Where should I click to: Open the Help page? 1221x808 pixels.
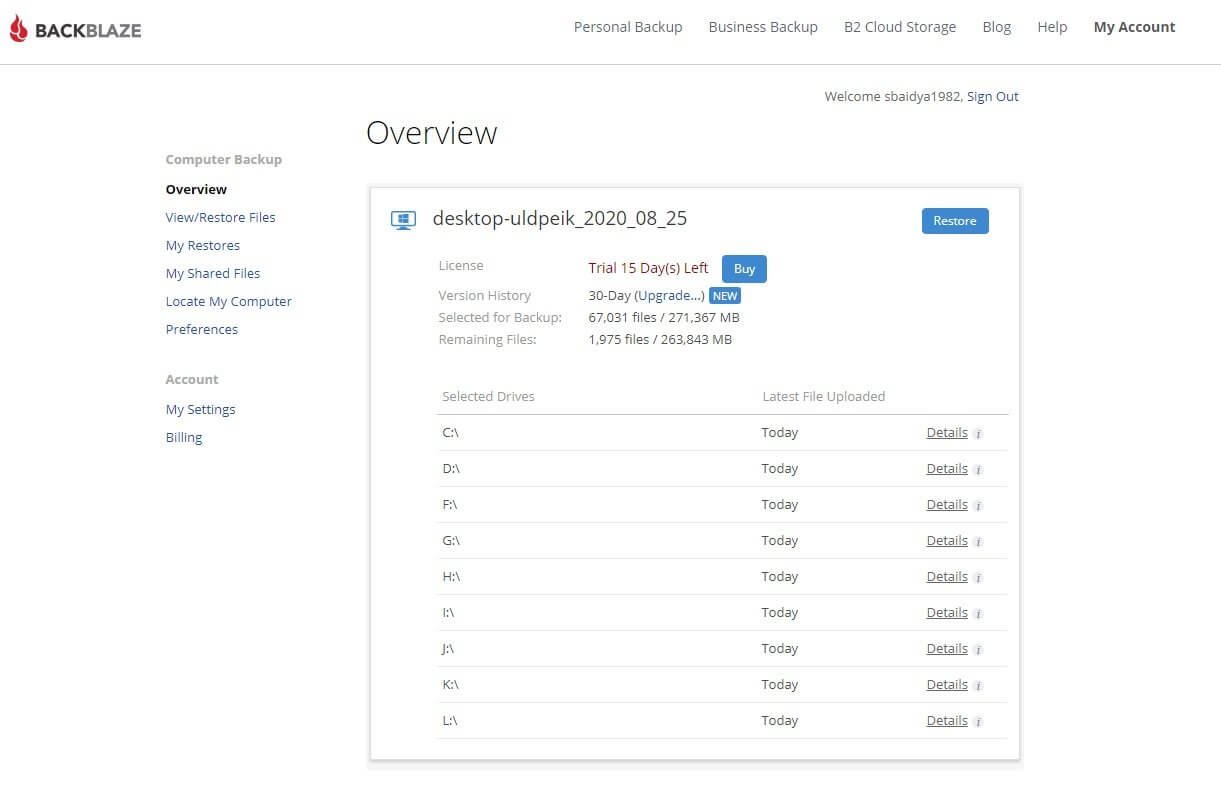tap(1052, 27)
